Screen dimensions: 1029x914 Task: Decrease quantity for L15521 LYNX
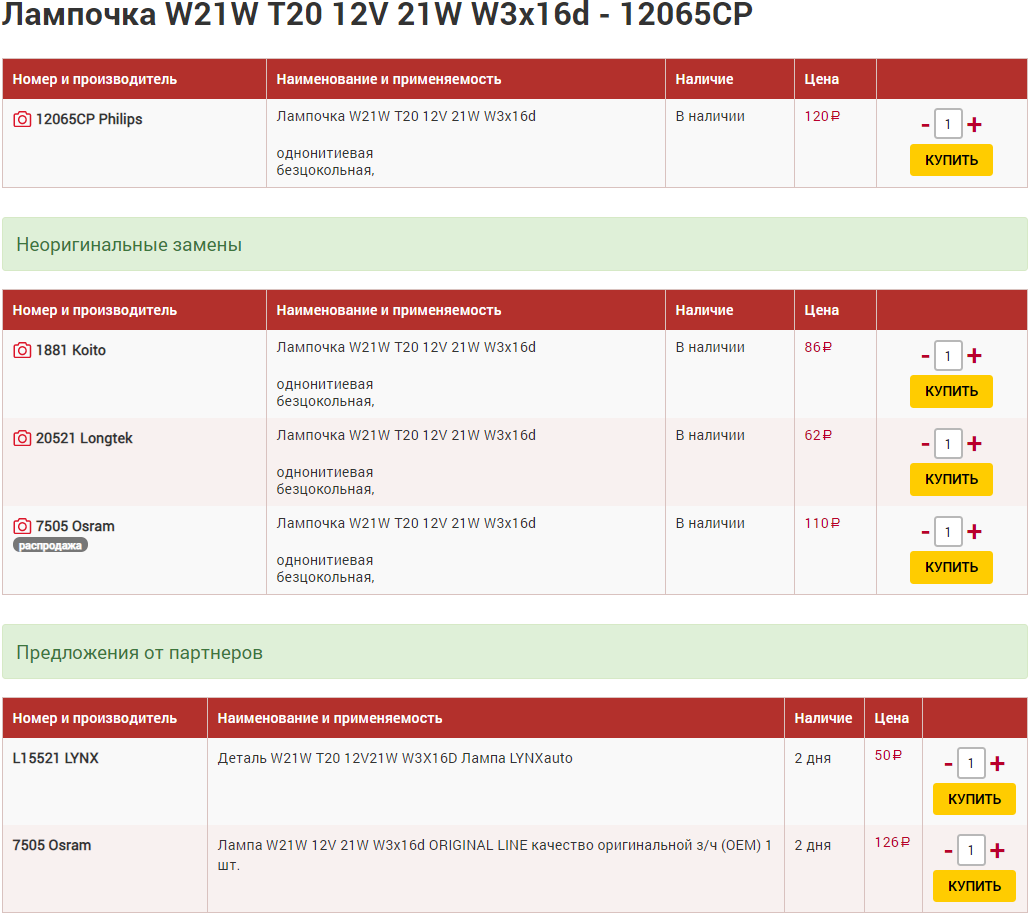click(x=948, y=764)
